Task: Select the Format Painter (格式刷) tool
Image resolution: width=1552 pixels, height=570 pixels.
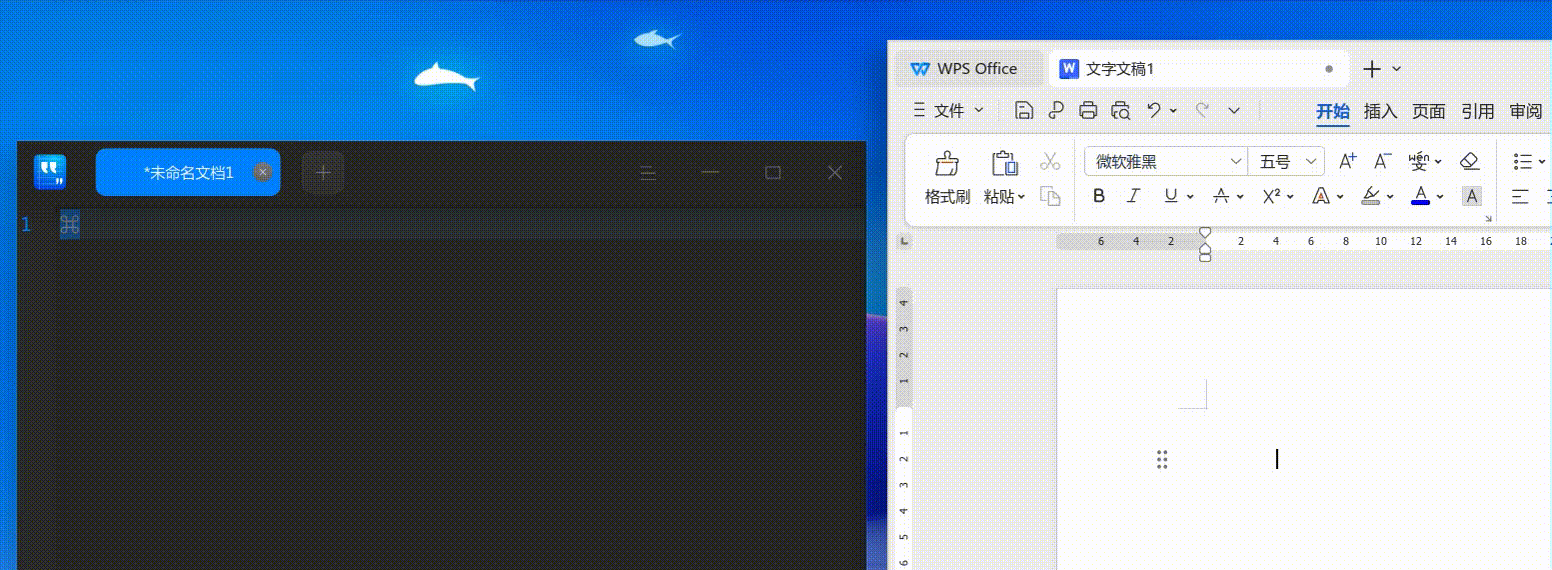Action: pyautogui.click(x=947, y=179)
